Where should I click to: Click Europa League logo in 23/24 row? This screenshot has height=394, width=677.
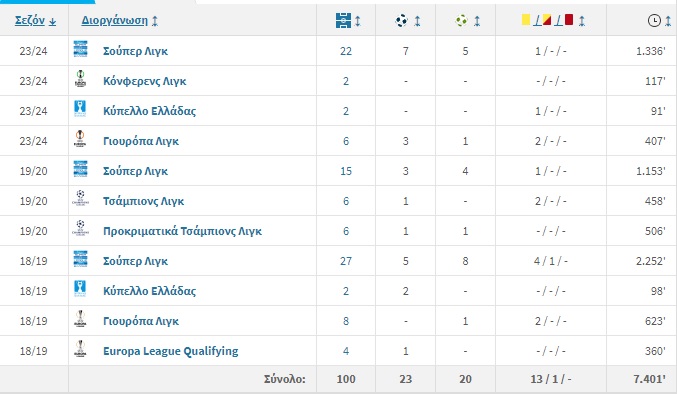(x=80, y=139)
